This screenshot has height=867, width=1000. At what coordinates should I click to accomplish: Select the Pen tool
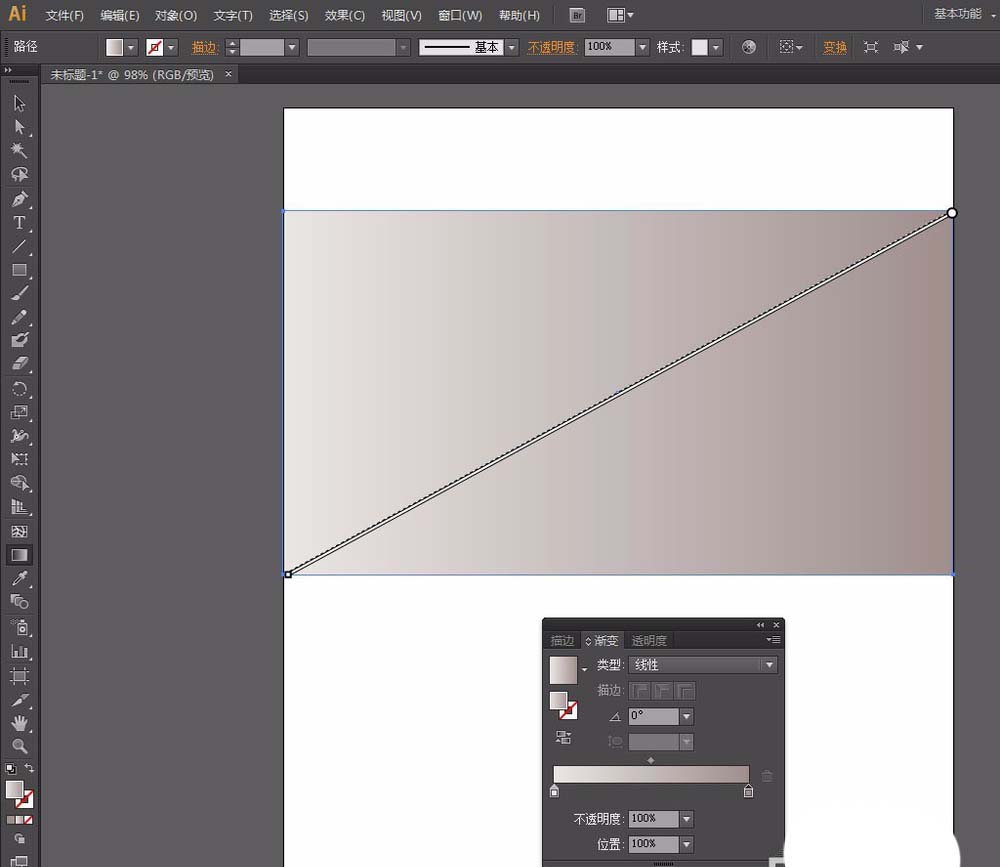19,199
